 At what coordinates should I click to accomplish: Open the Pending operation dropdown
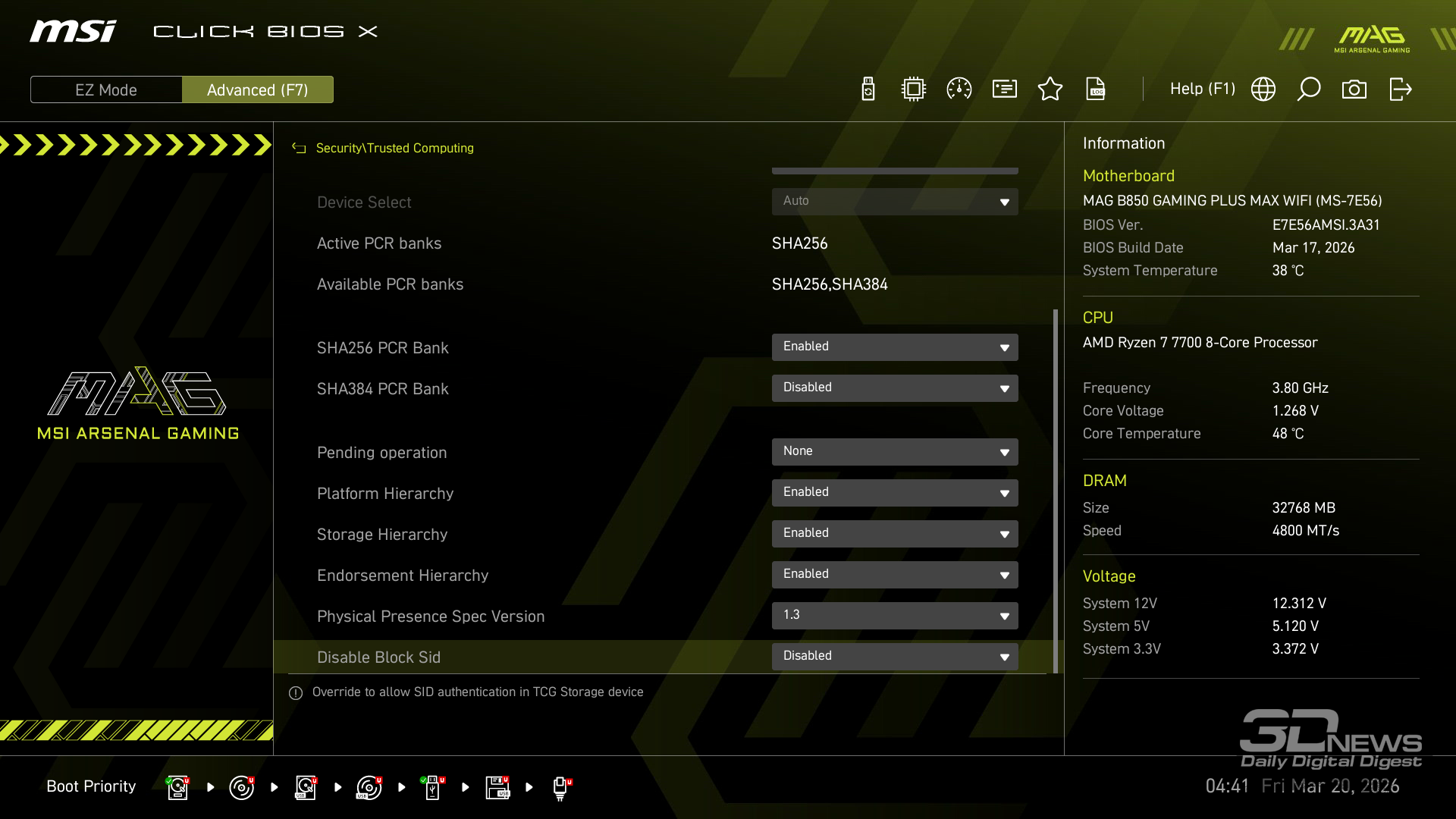click(x=895, y=452)
